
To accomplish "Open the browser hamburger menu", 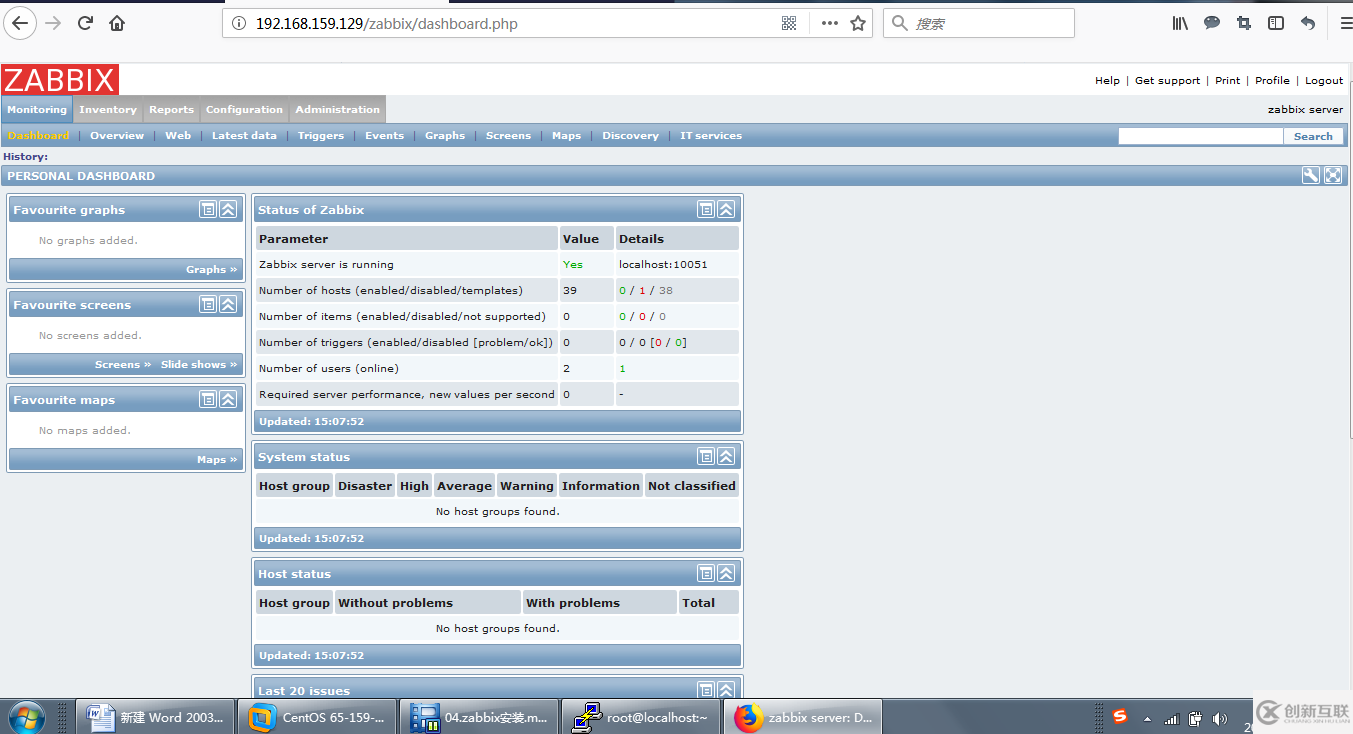I will coord(1345,23).
